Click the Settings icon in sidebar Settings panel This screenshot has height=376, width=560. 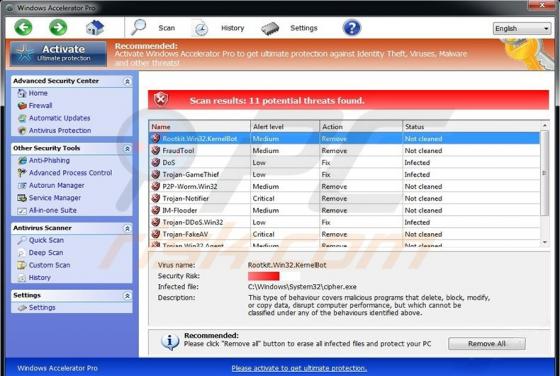point(22,308)
